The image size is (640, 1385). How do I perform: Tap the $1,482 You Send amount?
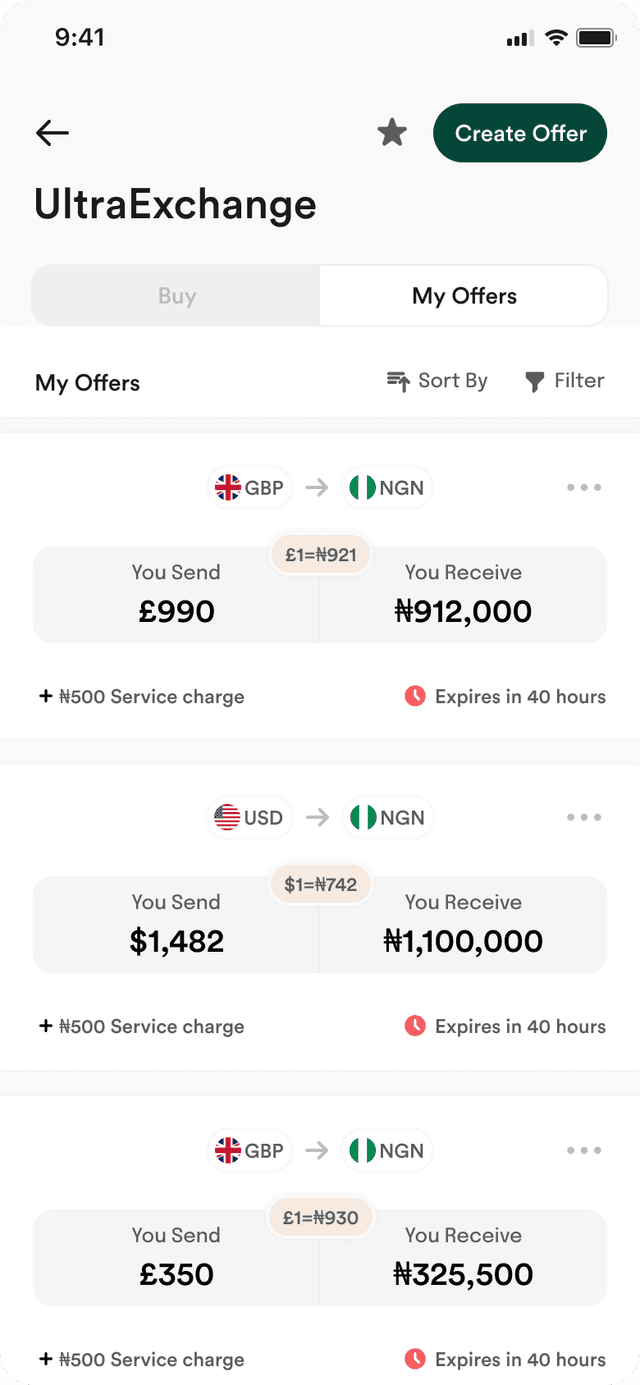click(x=177, y=941)
